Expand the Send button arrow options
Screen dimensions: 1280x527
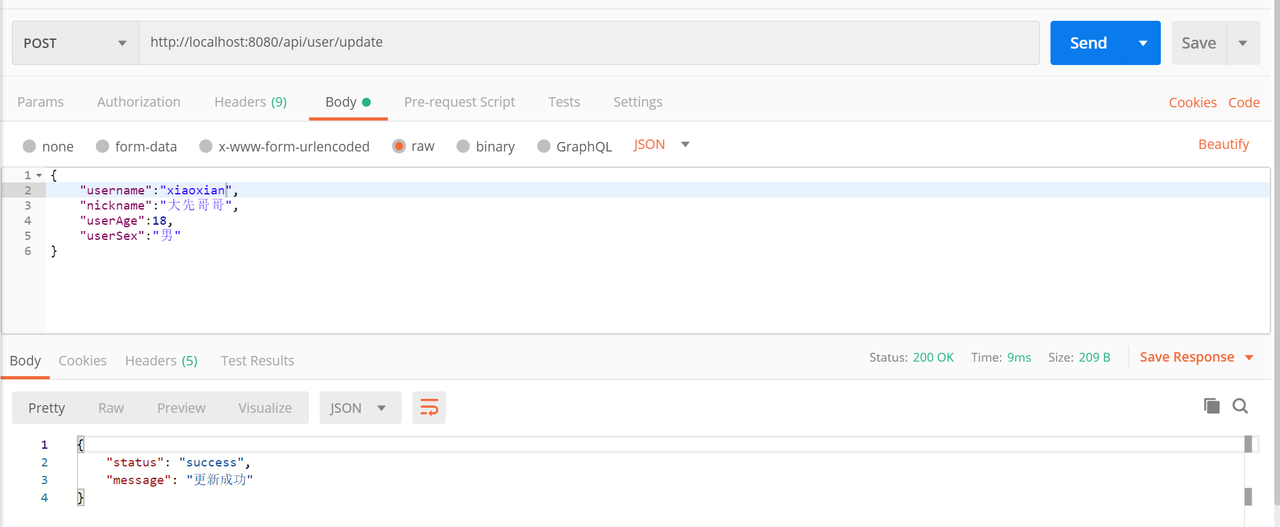click(1142, 43)
